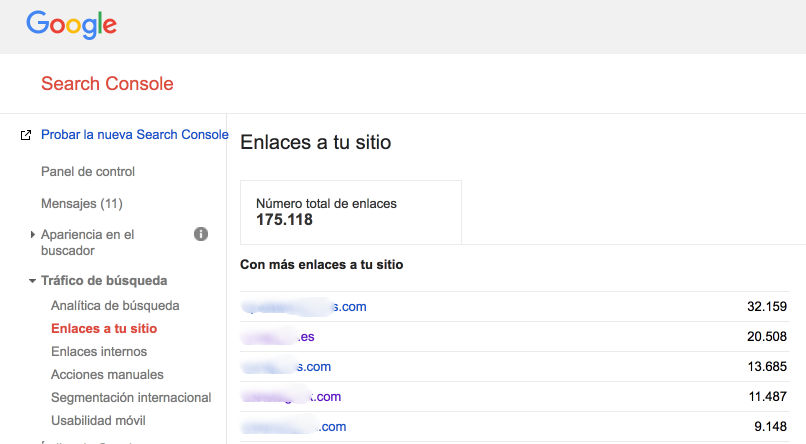Open Mensajes (11)
The height and width of the screenshot is (444, 806).
(82, 204)
